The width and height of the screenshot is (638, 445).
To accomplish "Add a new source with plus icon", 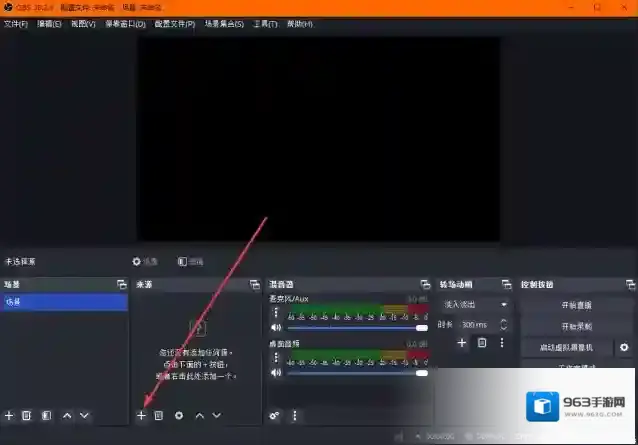I will [x=141, y=415].
